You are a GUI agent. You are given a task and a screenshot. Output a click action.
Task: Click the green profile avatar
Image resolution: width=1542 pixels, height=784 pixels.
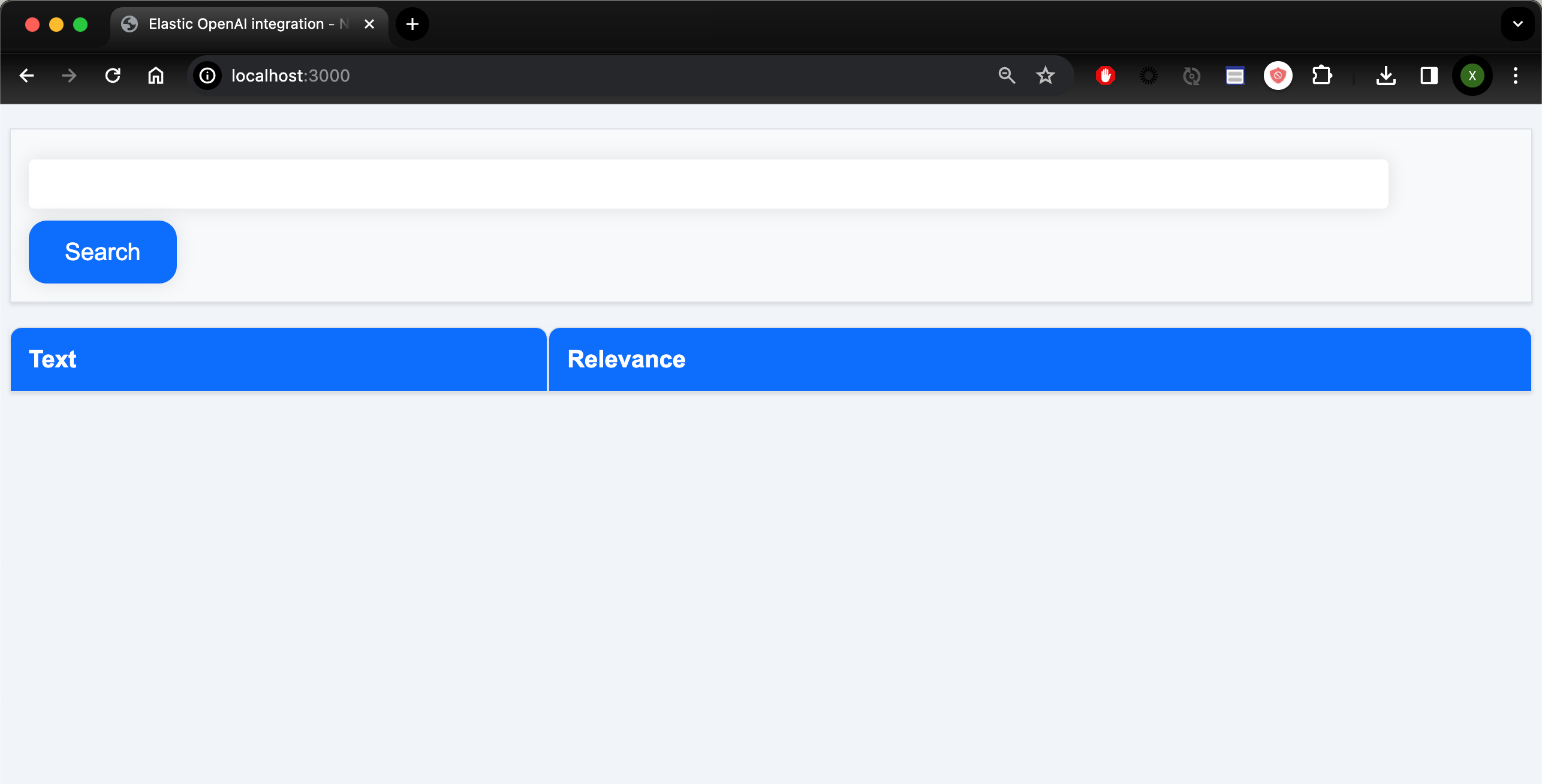coord(1472,76)
